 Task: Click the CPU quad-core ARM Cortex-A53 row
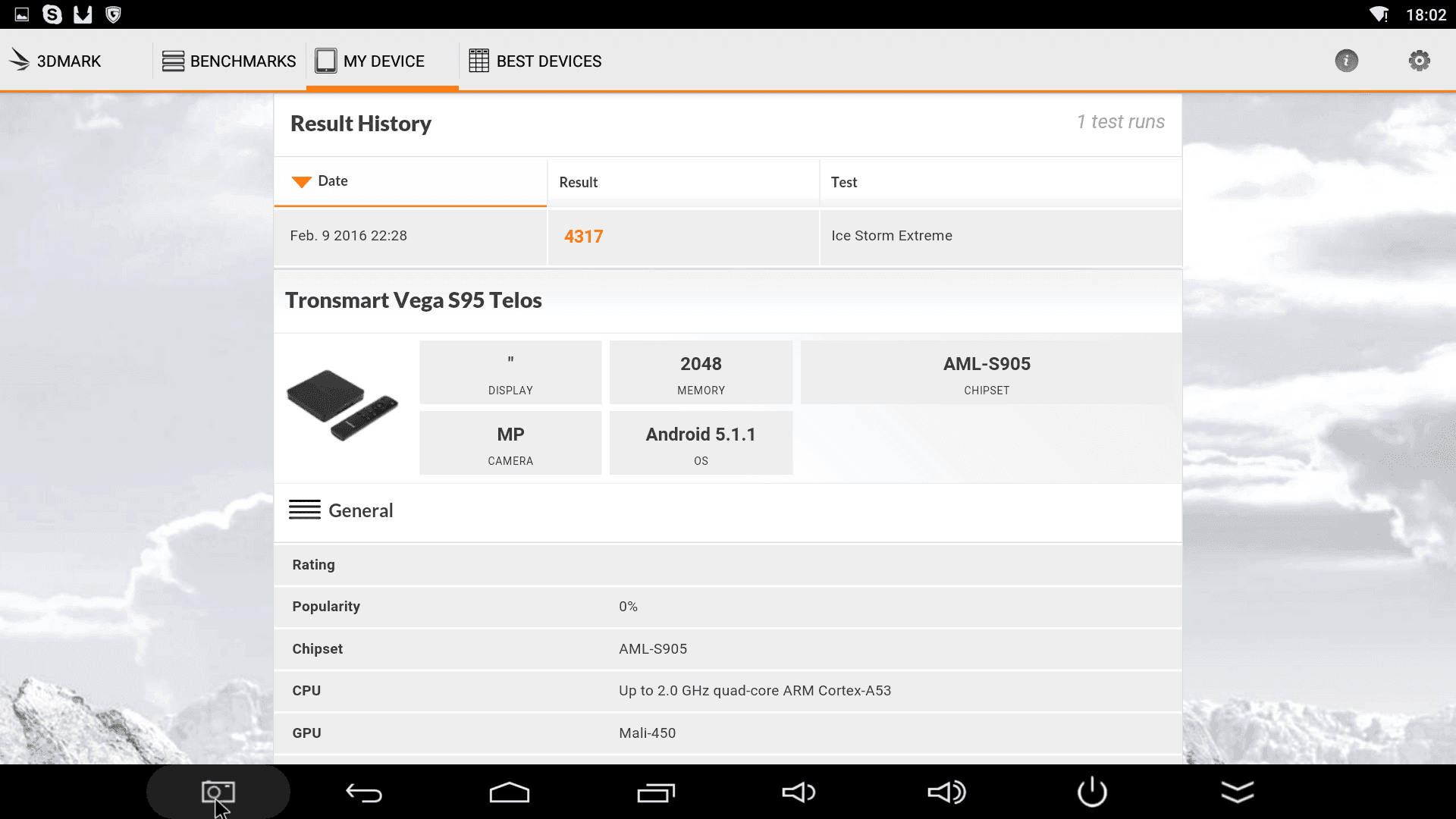point(727,691)
